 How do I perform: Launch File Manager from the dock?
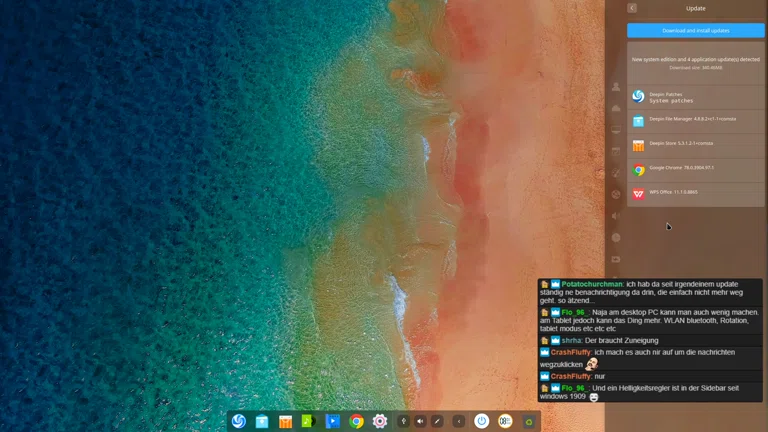262,421
